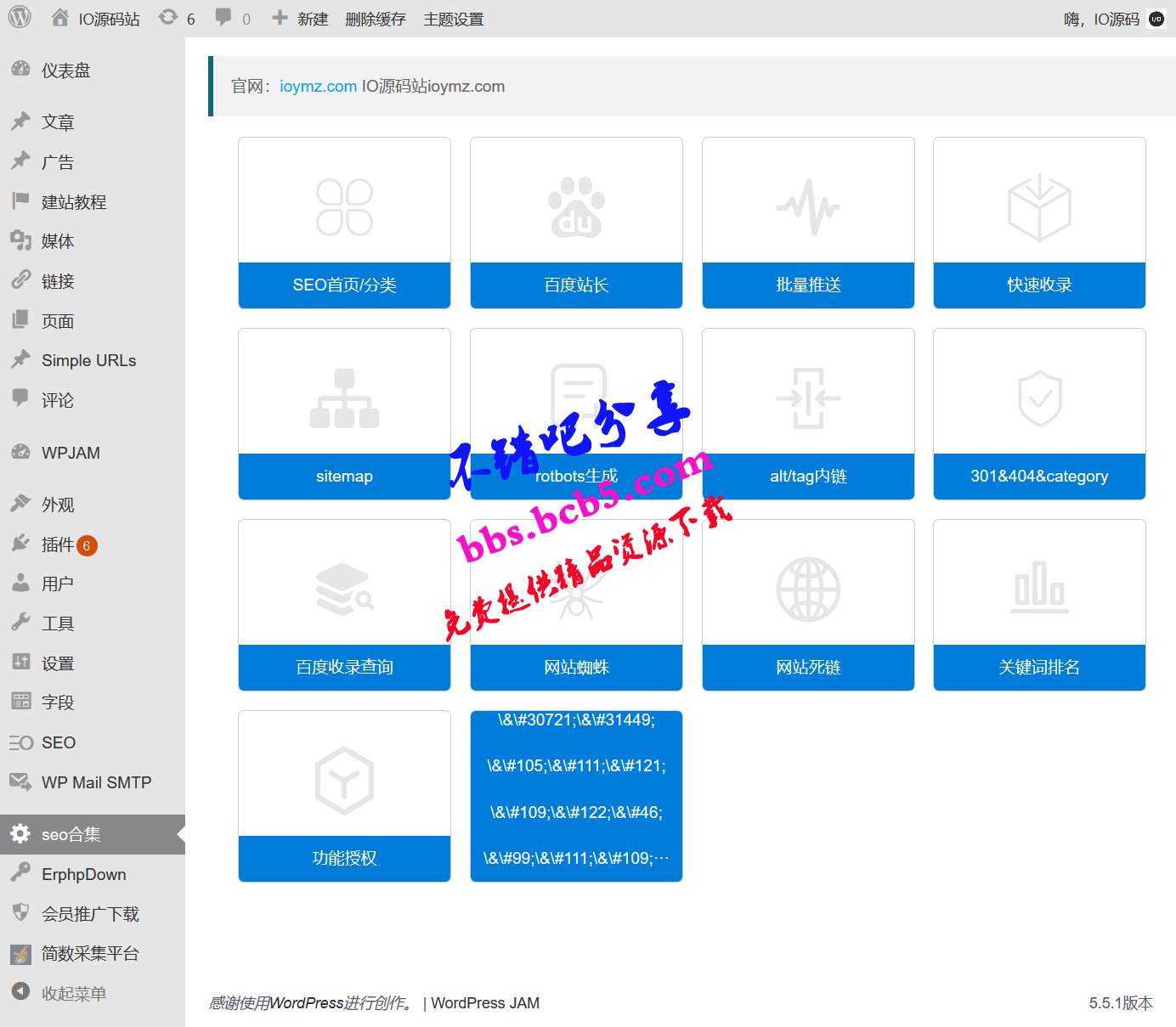
Task: Click the plus icon next to 新建
Action: tap(280, 18)
